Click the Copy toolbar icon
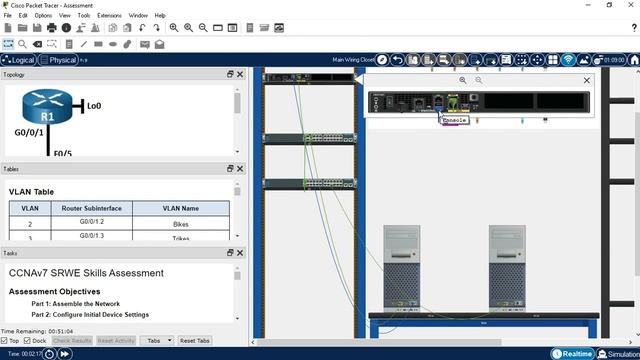 pos(113,28)
